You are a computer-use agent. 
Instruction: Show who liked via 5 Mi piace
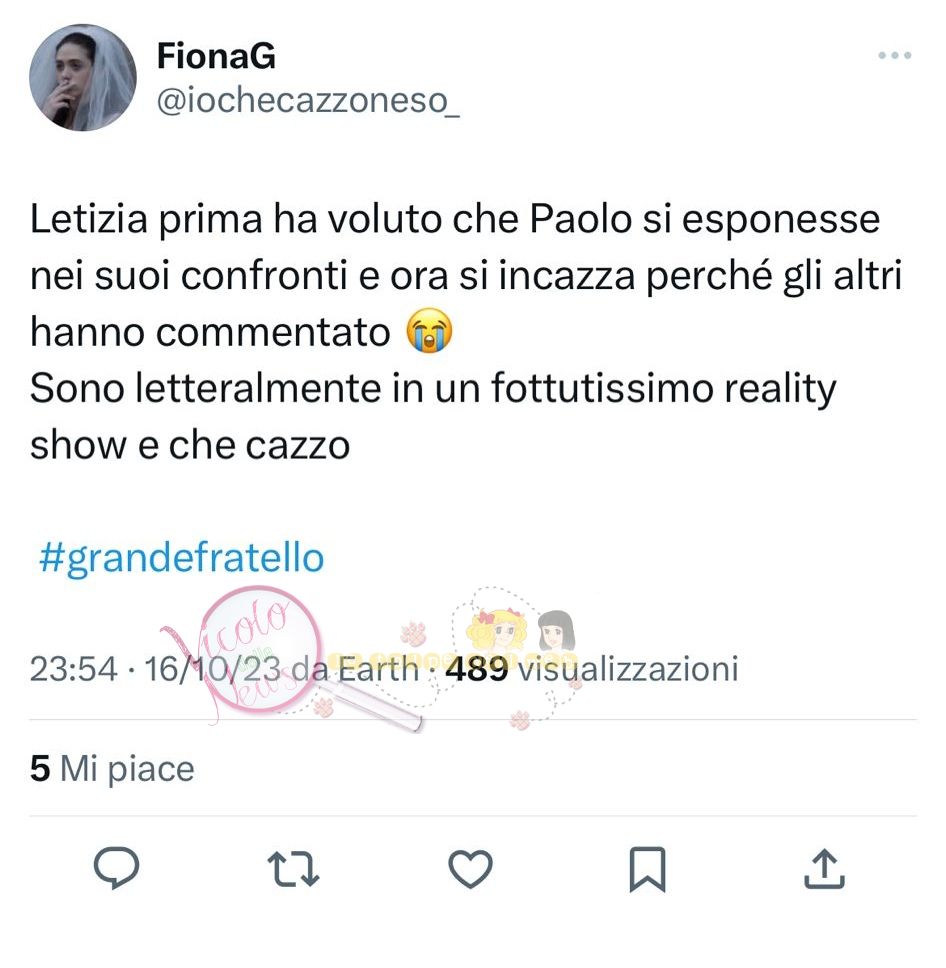click(112, 769)
